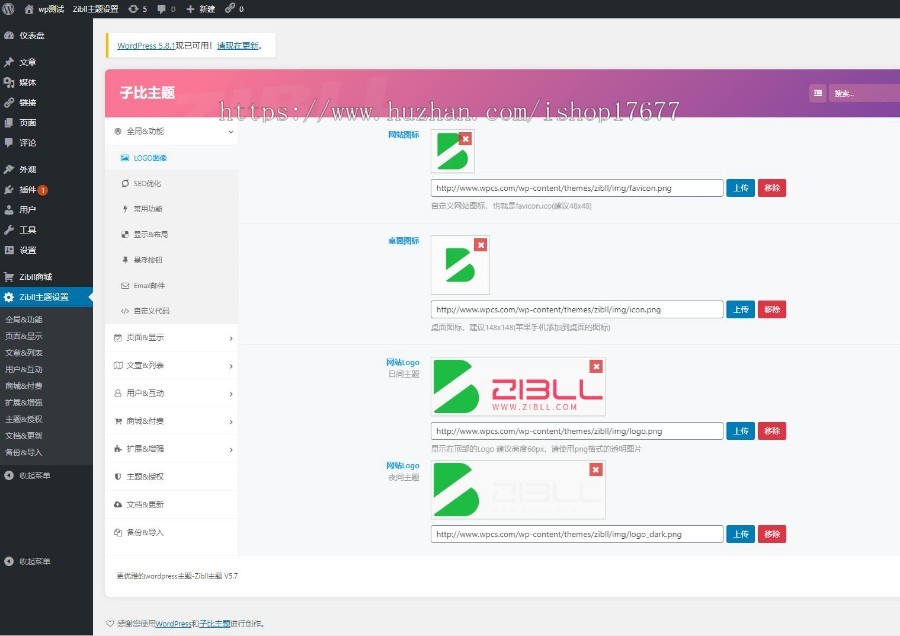Select Zibll主题设置 in sidebar

(x=46, y=297)
